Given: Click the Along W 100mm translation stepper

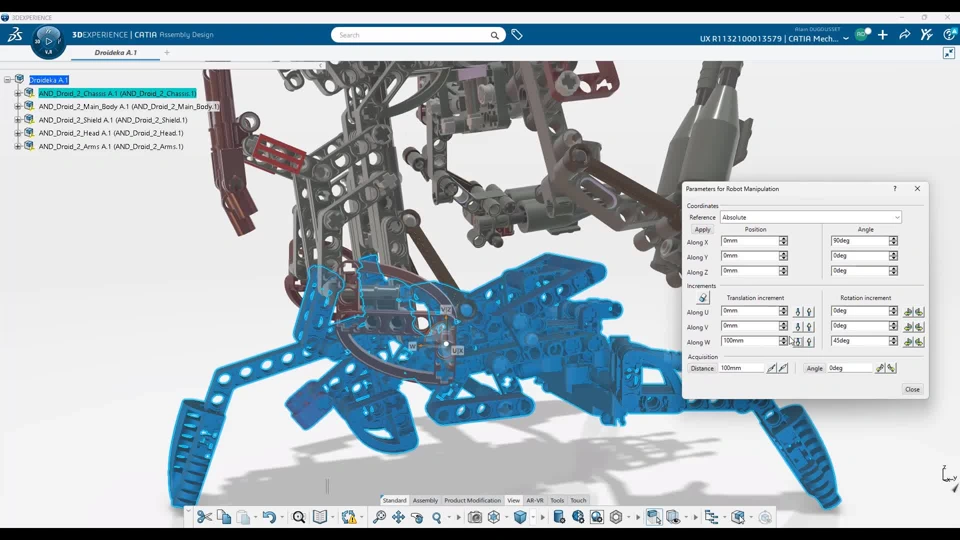Looking at the screenshot, I should click(x=783, y=341).
